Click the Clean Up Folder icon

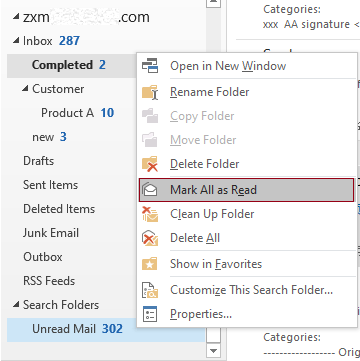[150, 214]
